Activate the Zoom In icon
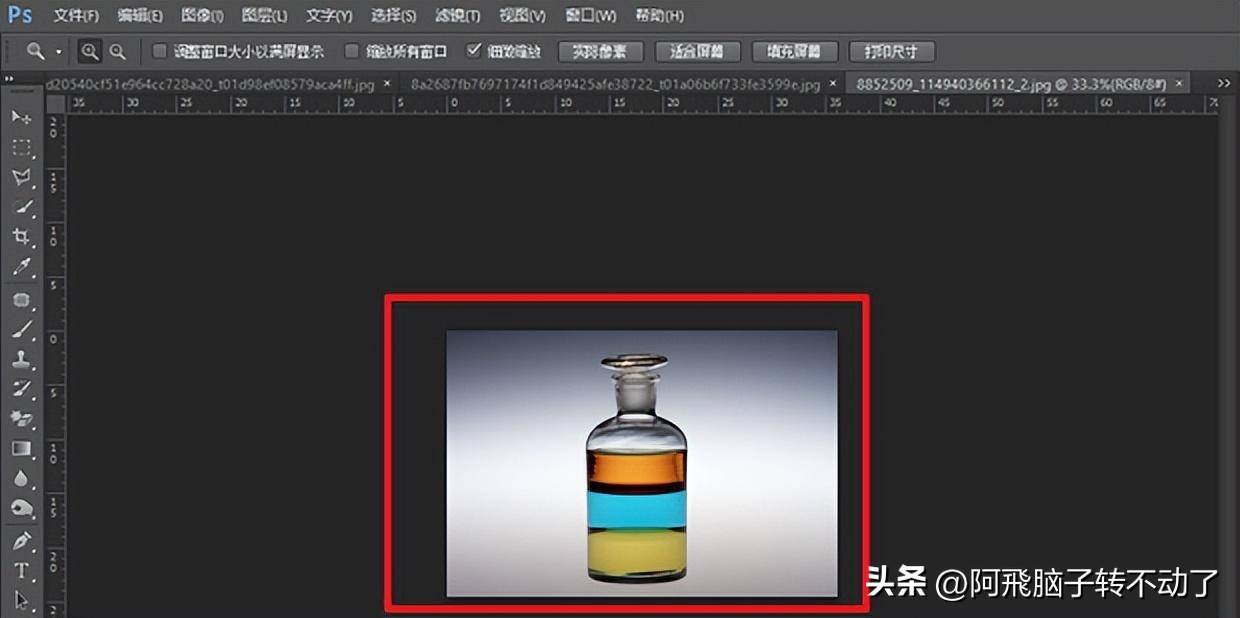The image size is (1240, 618). pos(88,49)
